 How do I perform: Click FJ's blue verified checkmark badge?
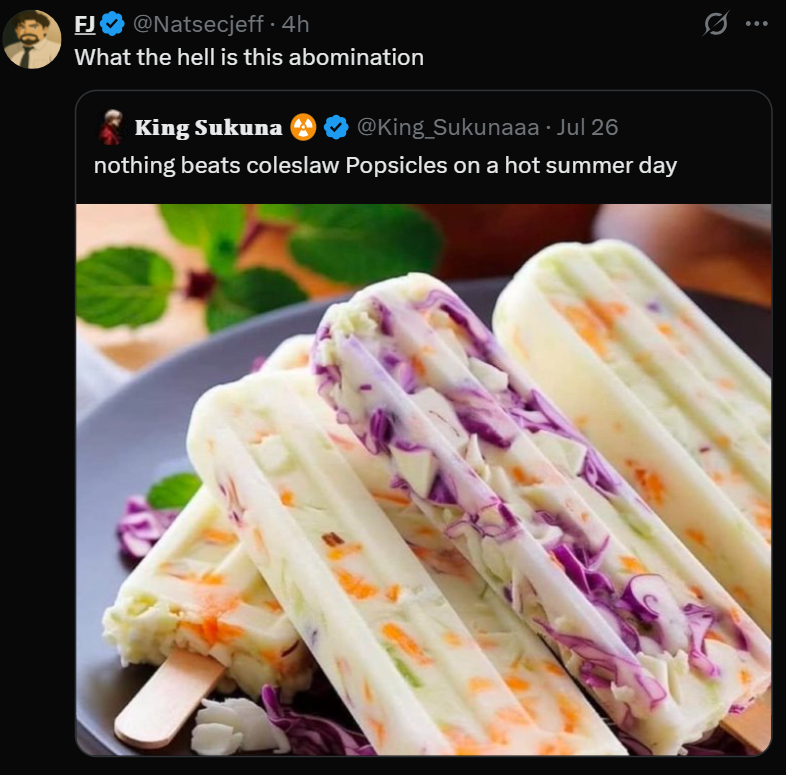(112, 24)
